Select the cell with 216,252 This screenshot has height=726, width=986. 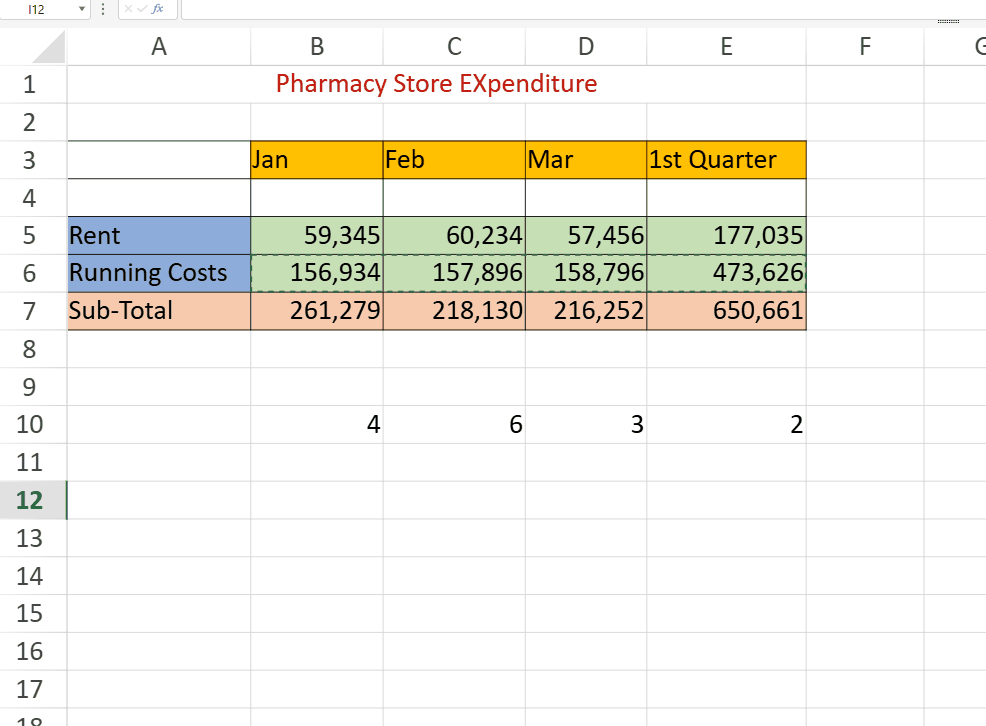(x=586, y=311)
